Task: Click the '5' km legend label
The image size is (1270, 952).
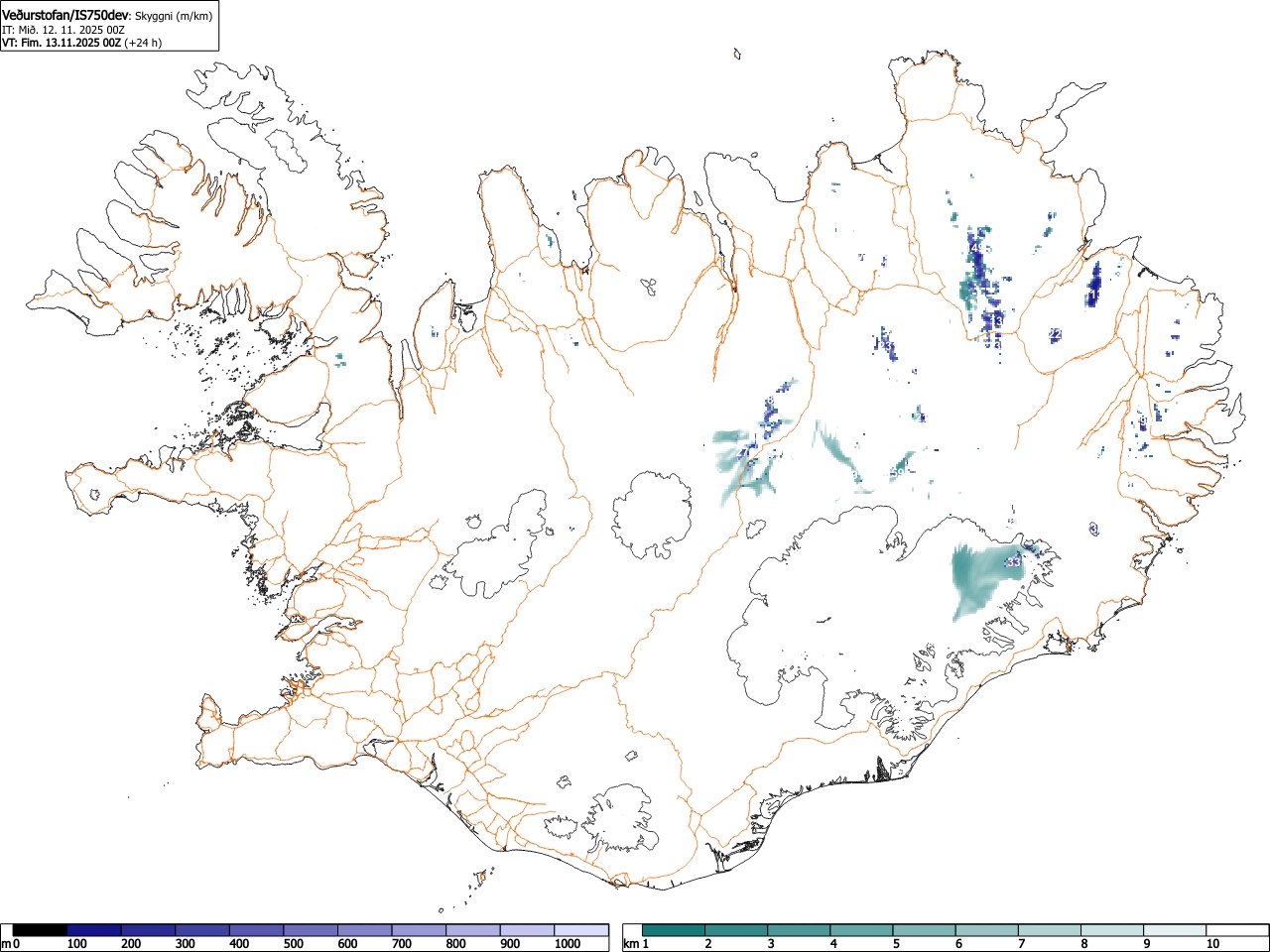Action: click(896, 944)
